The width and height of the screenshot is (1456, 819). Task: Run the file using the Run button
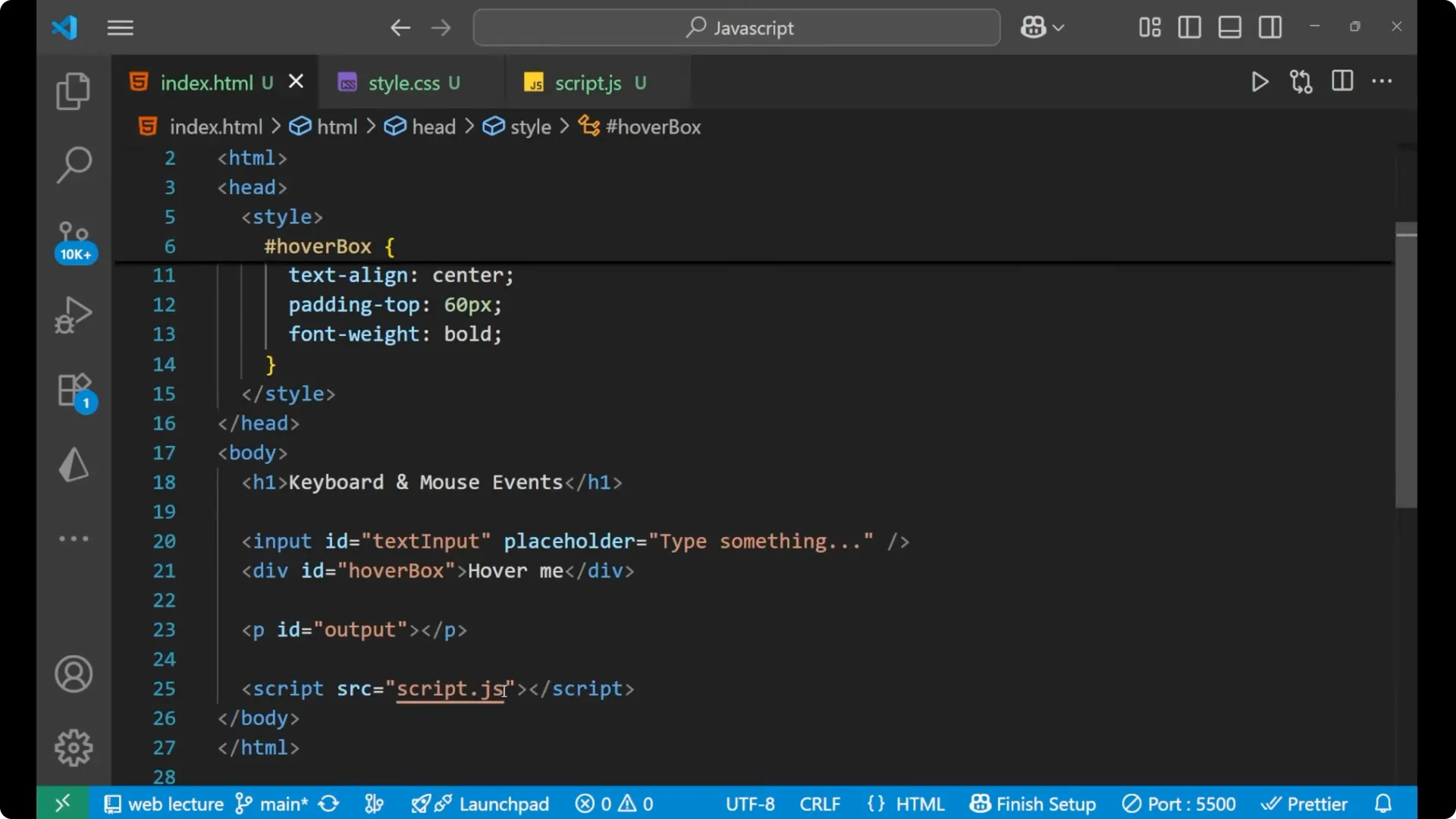coord(1260,82)
